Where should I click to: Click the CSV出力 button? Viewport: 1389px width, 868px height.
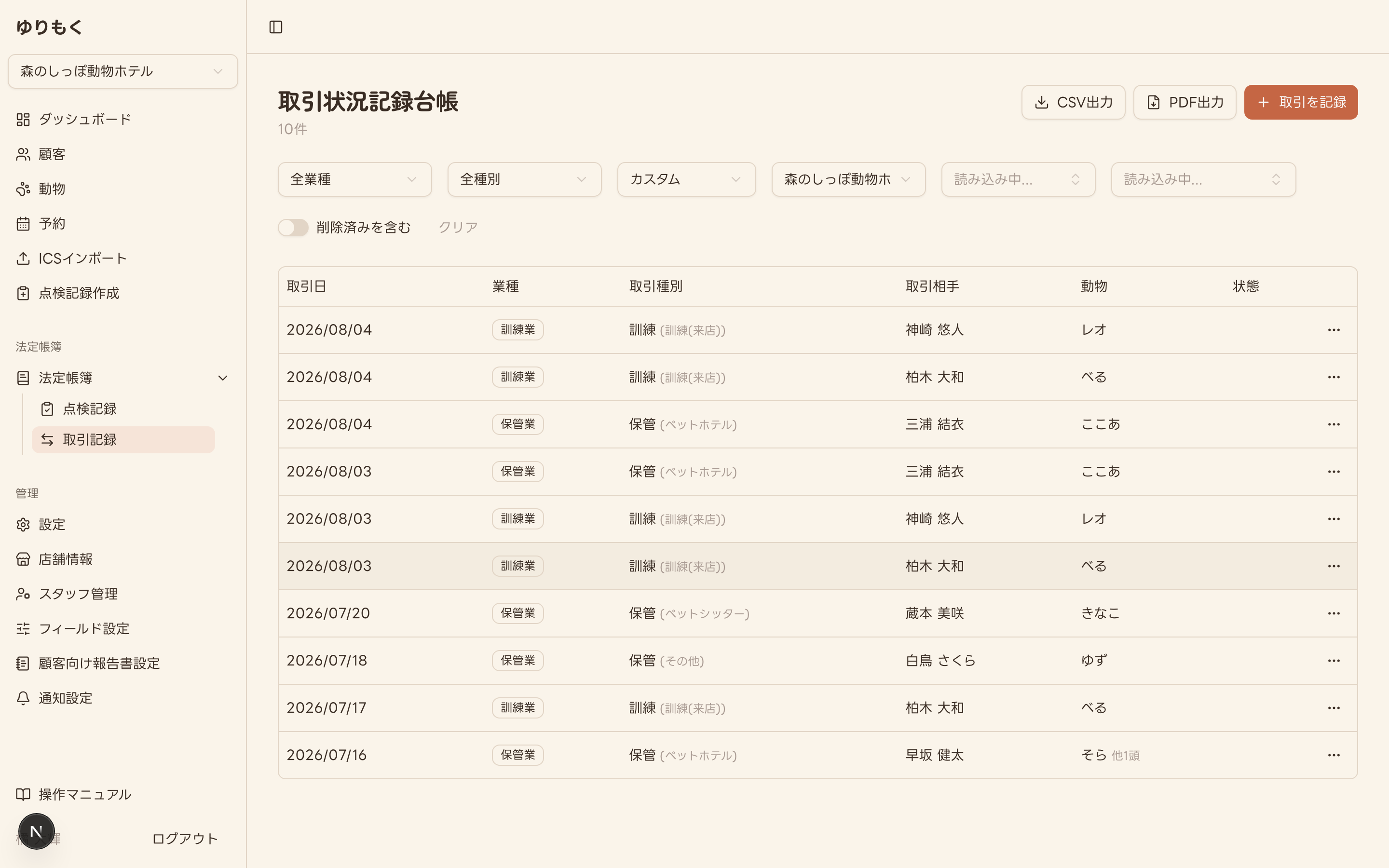1073,102
